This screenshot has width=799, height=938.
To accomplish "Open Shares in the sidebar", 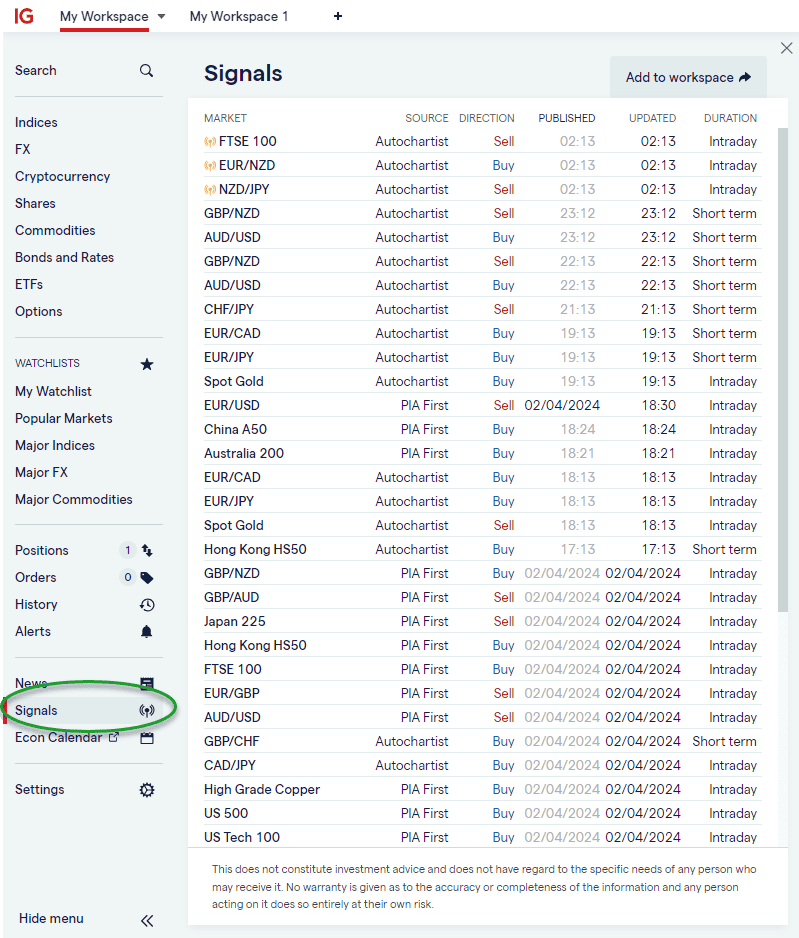I will click(35, 203).
